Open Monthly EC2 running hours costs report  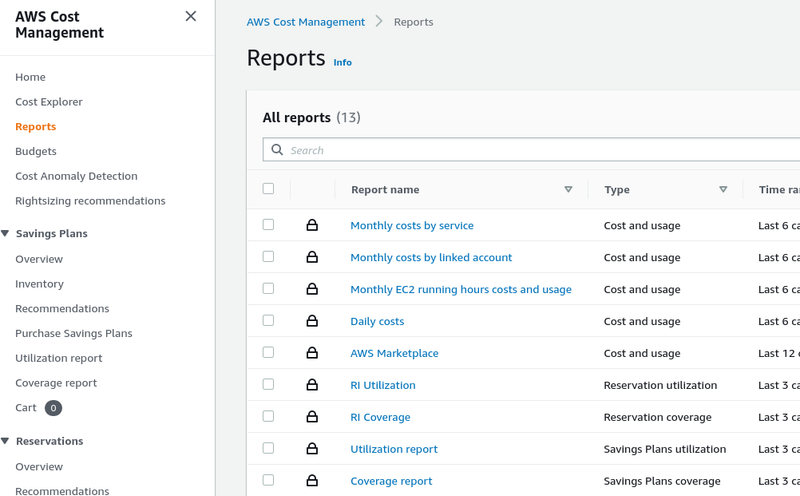[x=460, y=290]
